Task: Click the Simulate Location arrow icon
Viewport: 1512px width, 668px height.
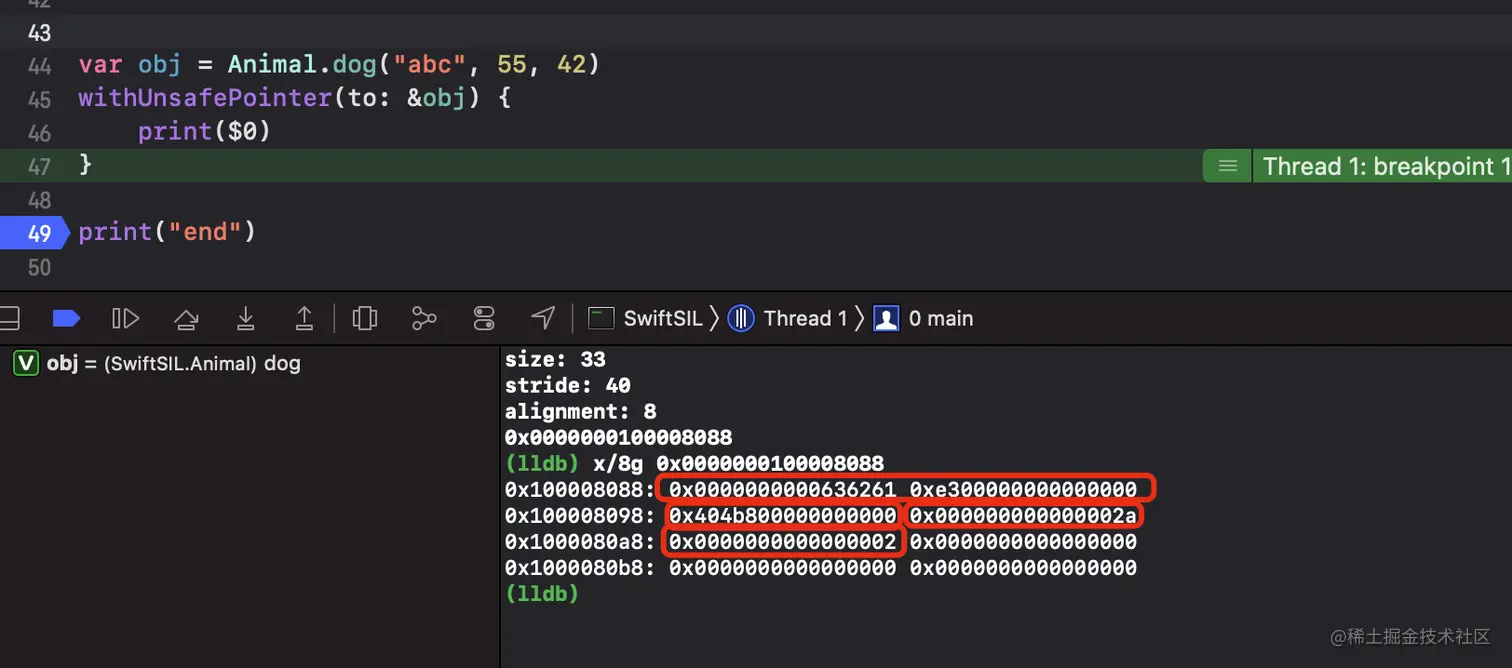Action: (543, 318)
